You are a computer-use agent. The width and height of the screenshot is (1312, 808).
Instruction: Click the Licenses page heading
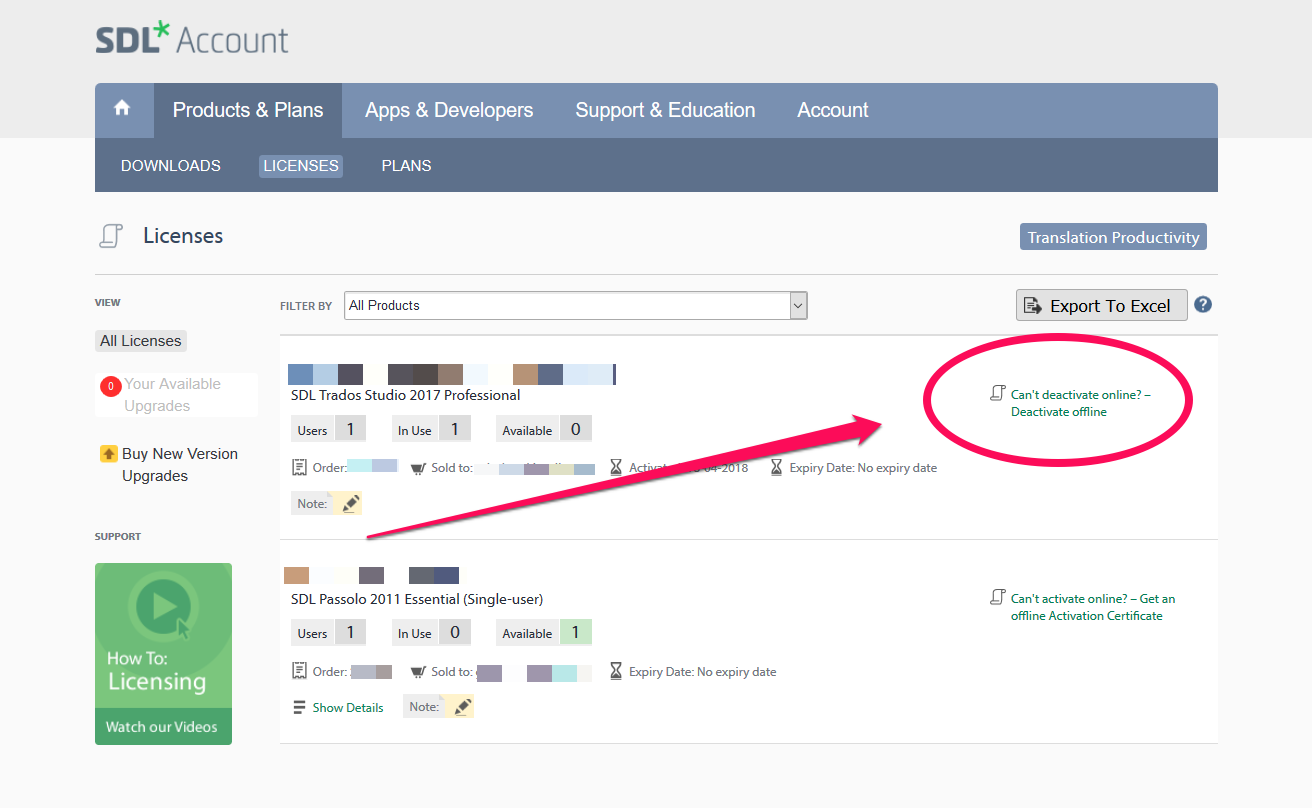pyautogui.click(x=183, y=236)
